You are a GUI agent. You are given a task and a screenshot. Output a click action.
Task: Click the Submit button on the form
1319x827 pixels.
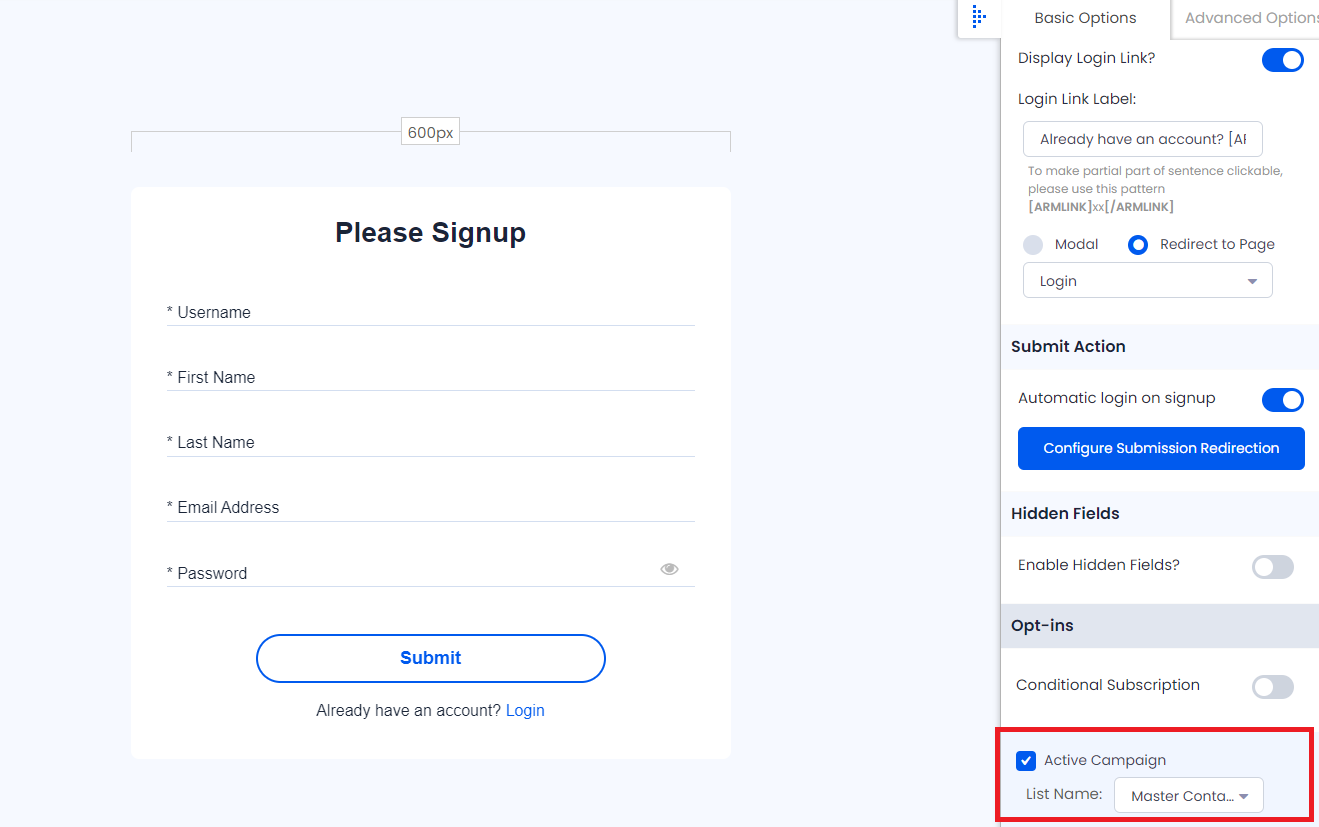click(431, 658)
